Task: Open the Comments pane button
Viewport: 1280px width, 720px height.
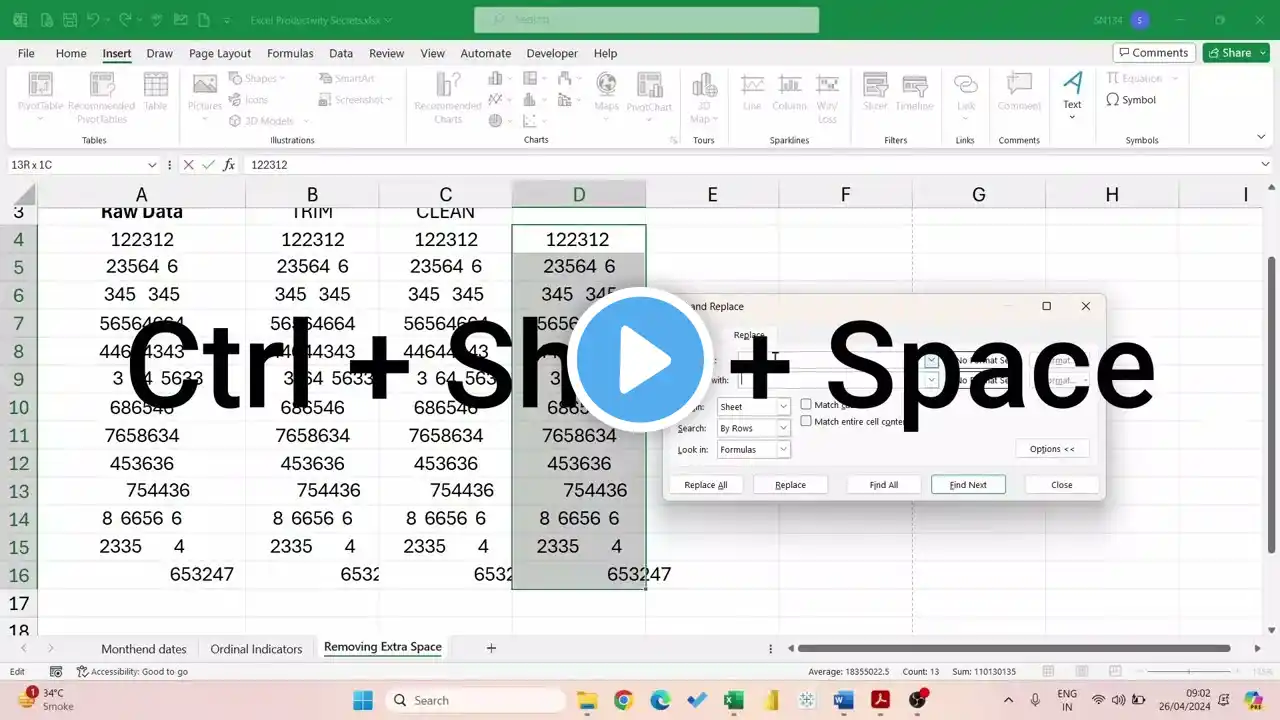Action: [x=1154, y=53]
